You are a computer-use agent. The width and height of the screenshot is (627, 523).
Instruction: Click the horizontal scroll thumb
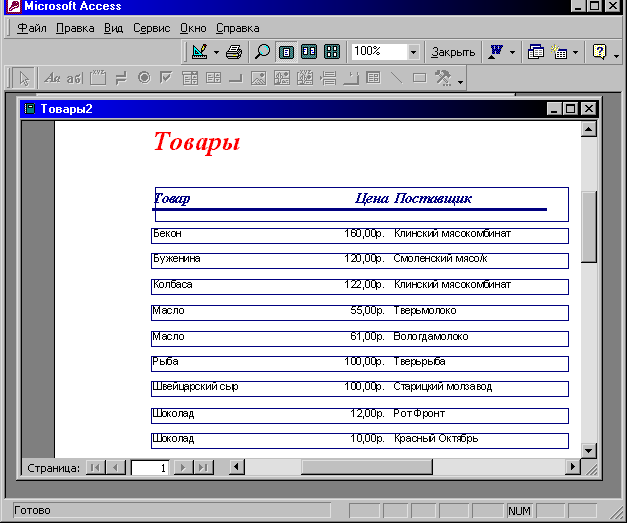coord(367,467)
